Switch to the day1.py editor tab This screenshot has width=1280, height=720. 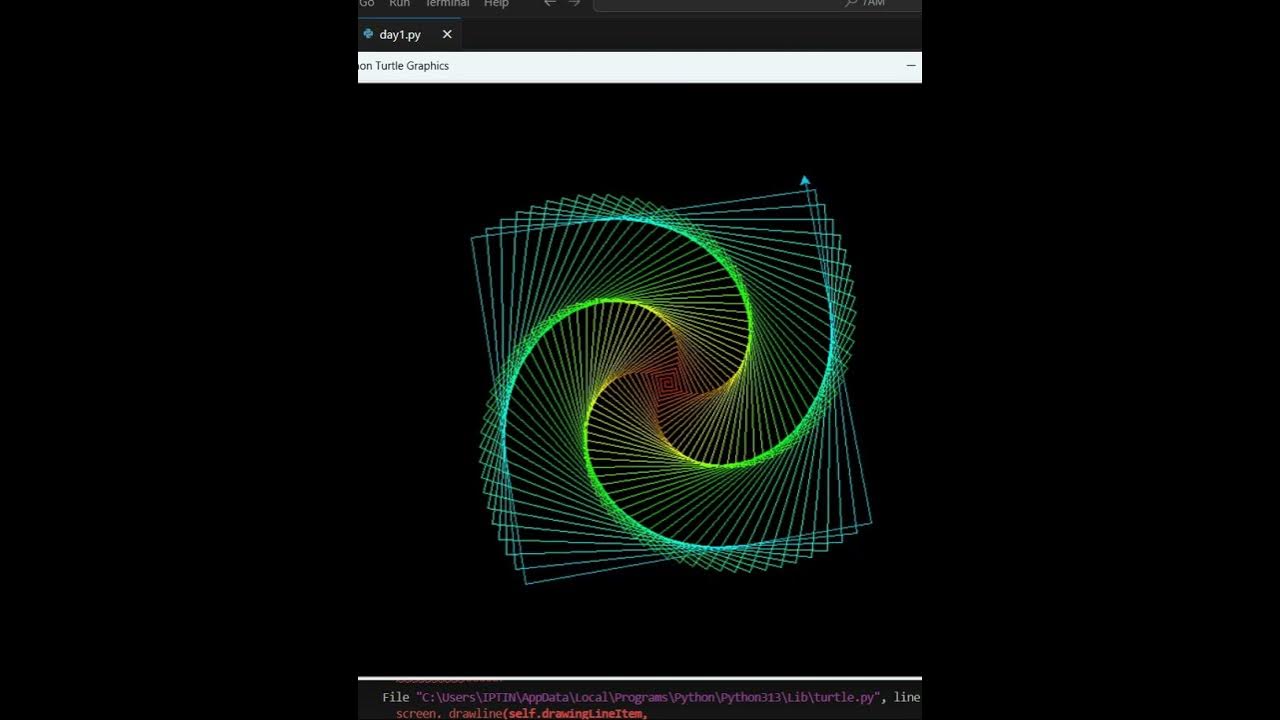(409, 34)
